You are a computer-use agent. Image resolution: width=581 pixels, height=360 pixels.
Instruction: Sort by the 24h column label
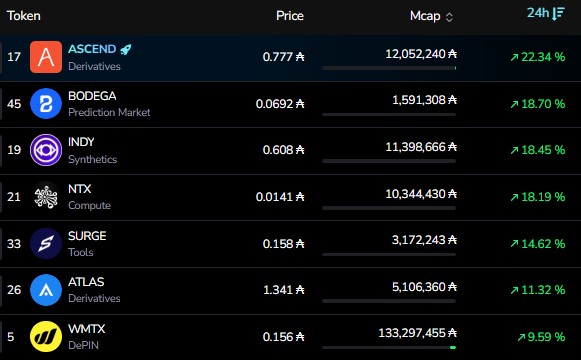538,13
